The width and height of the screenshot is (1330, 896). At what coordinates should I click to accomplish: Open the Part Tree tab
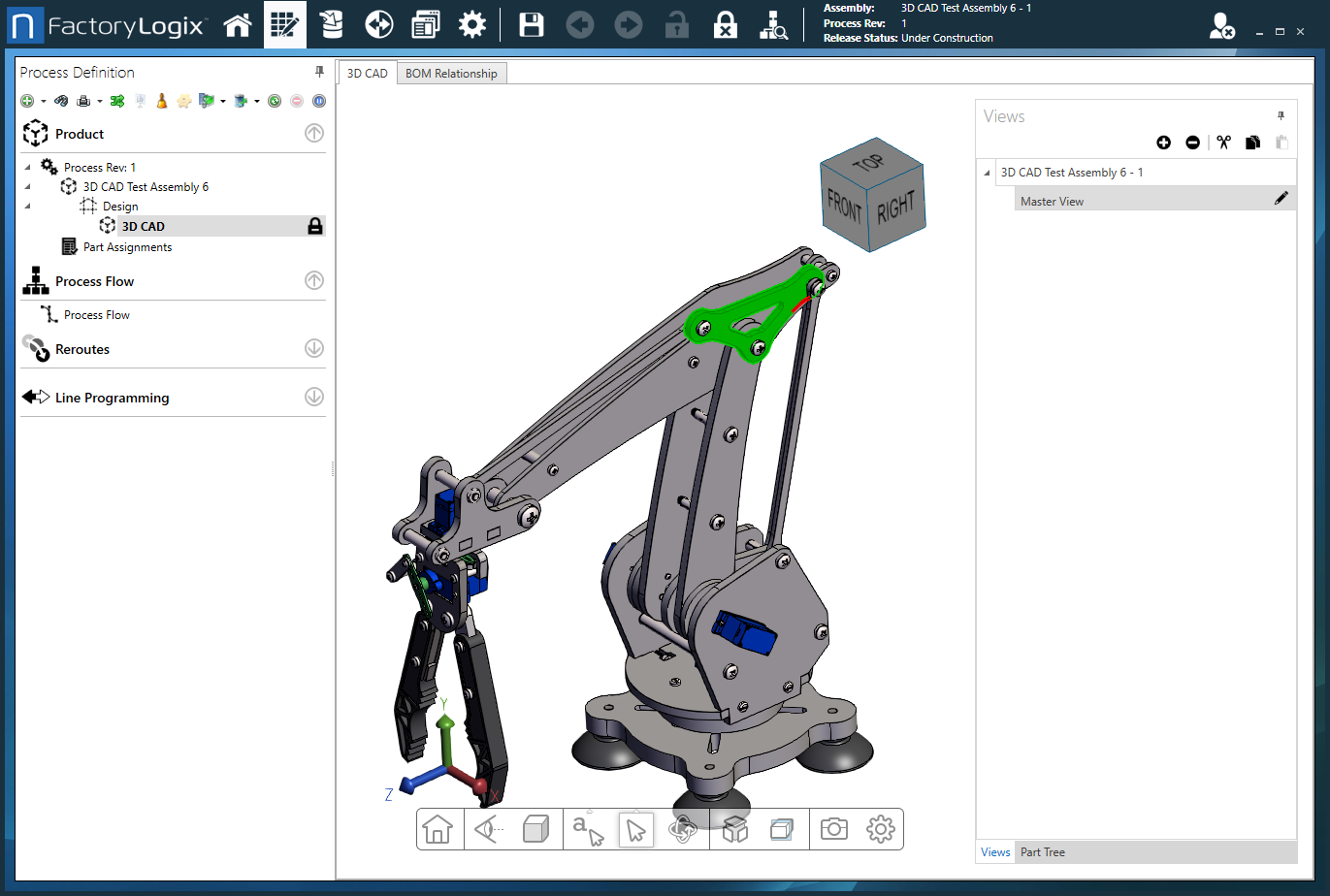pos(1042,851)
